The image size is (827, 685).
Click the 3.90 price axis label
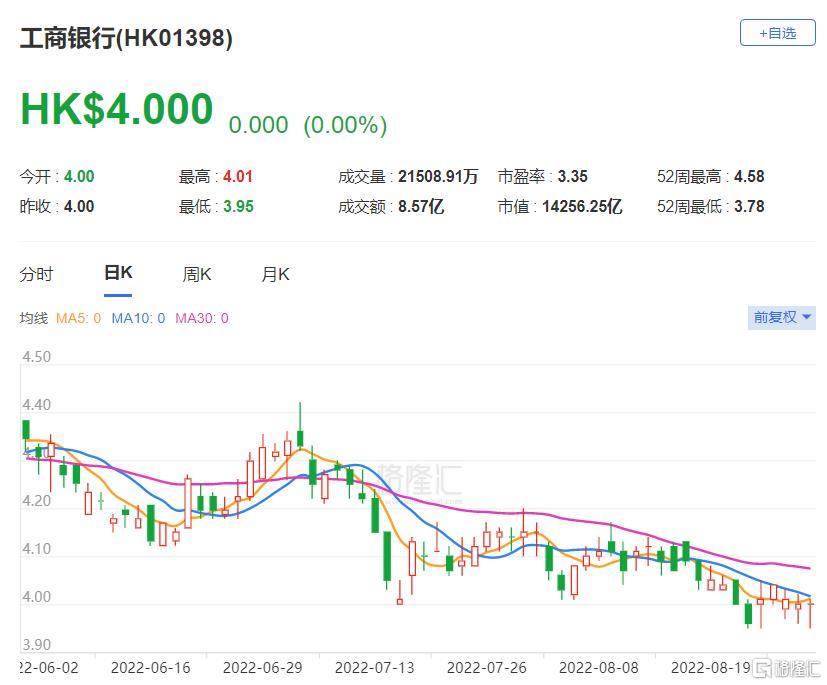(36, 645)
